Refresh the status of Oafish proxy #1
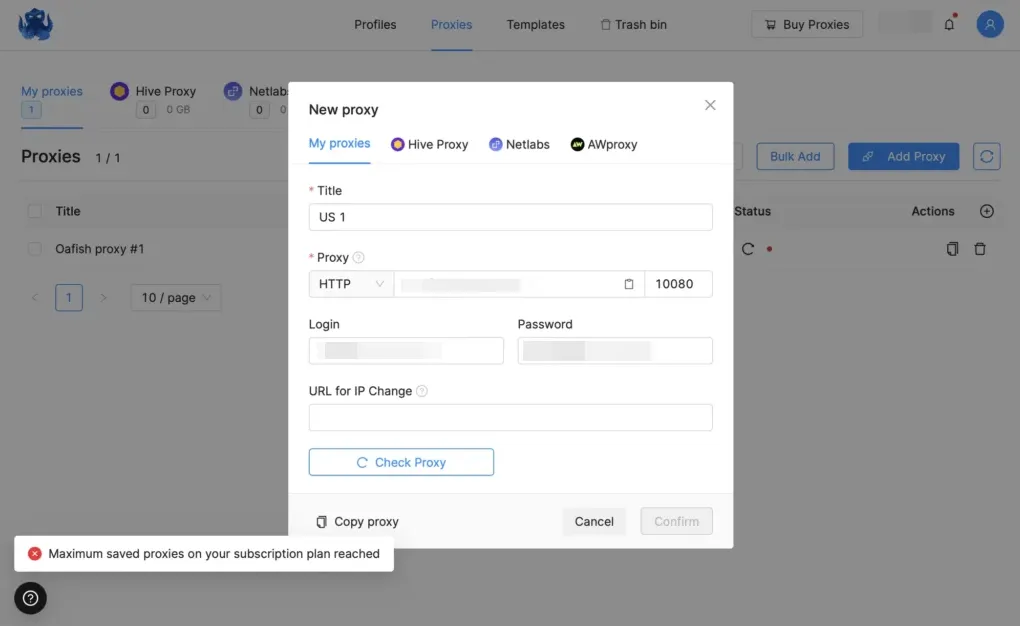This screenshot has width=1020, height=626. (x=746, y=248)
